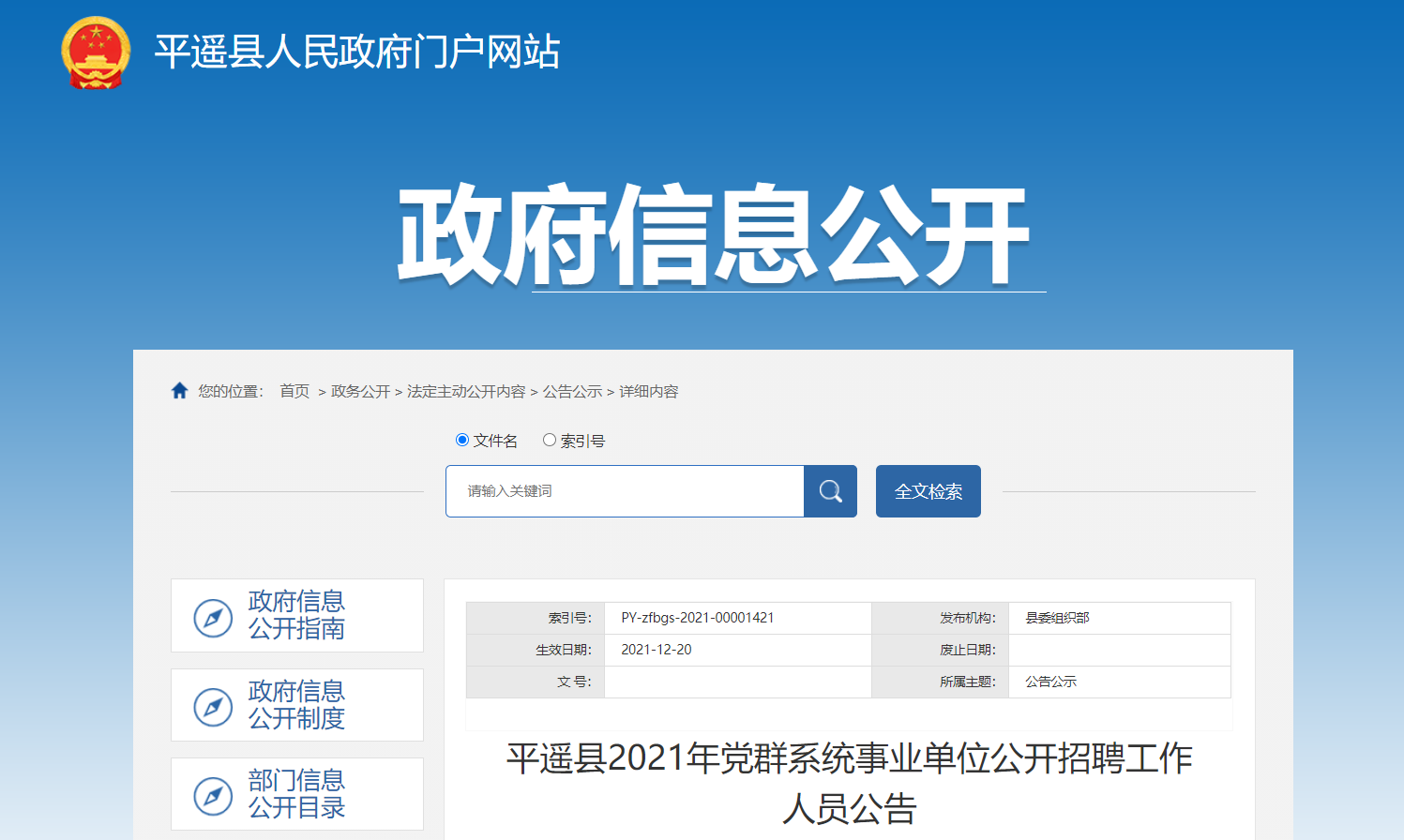Viewport: 1404px width, 840px height.
Task: Click the national emblem logo
Action: pos(96,52)
